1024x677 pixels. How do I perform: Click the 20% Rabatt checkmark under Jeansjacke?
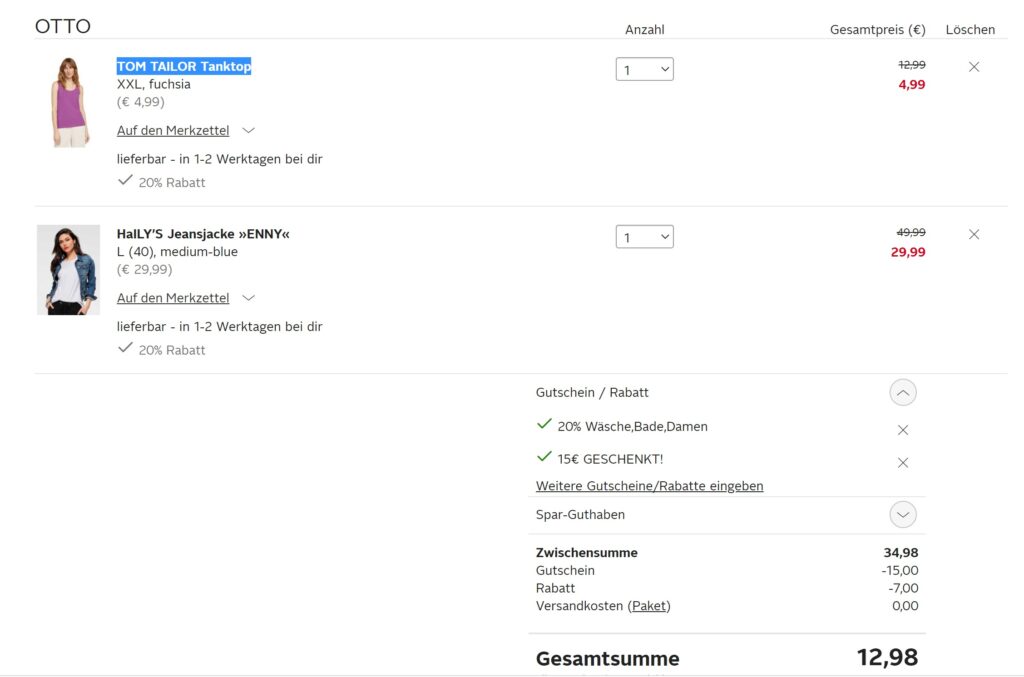click(x=125, y=348)
